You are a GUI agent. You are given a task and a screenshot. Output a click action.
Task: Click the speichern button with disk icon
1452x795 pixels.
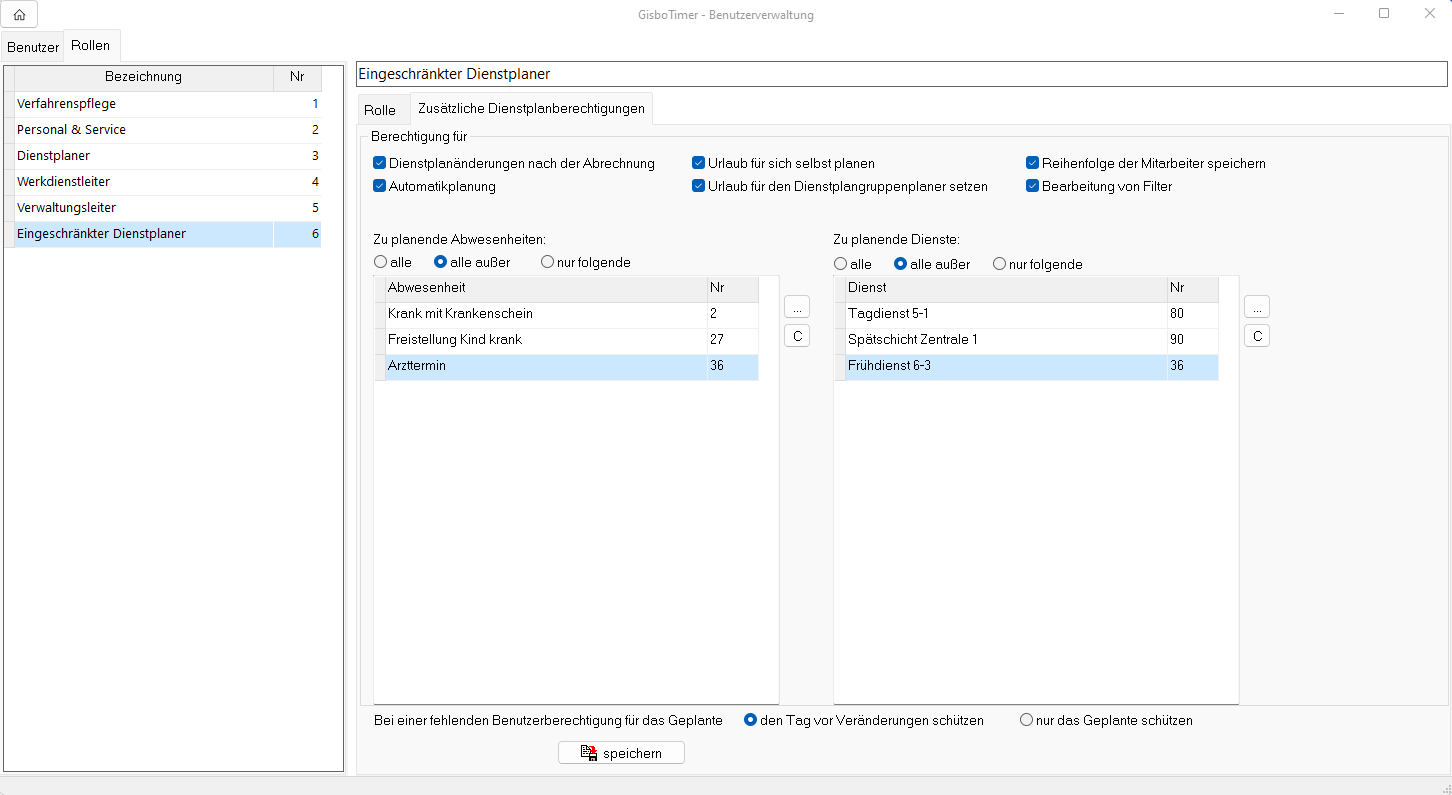(x=621, y=753)
